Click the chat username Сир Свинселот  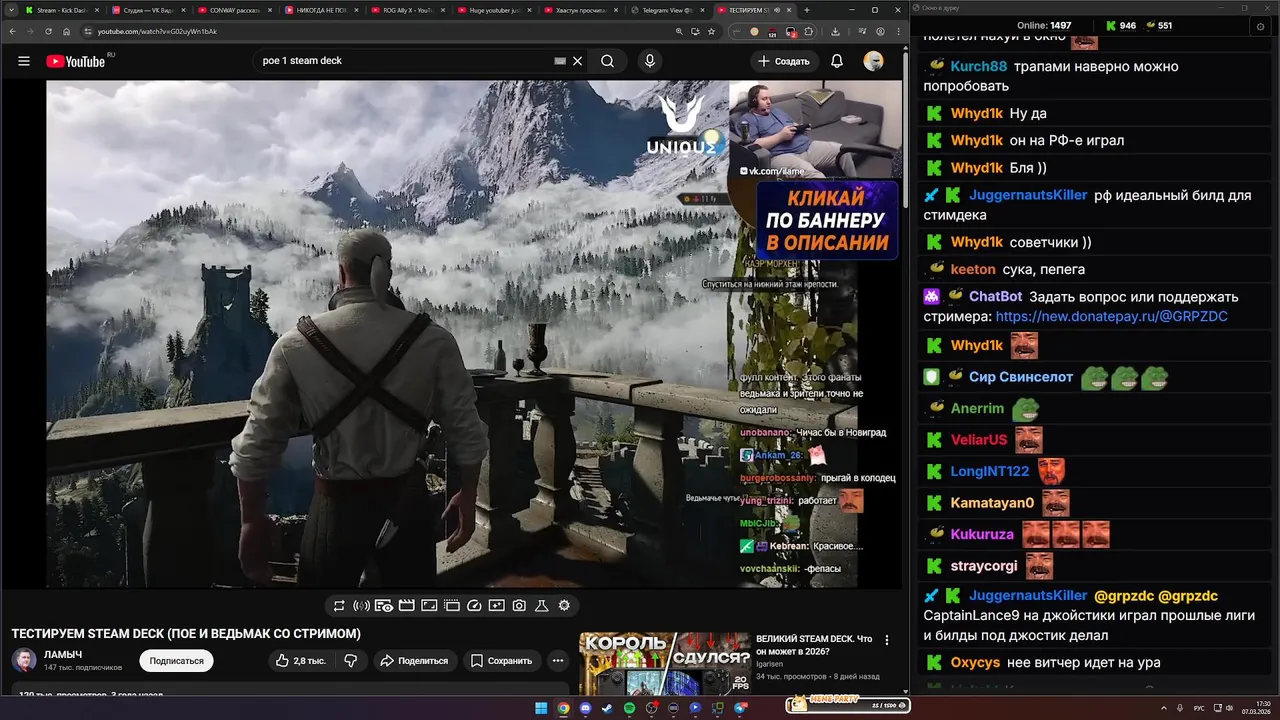tap(1020, 377)
